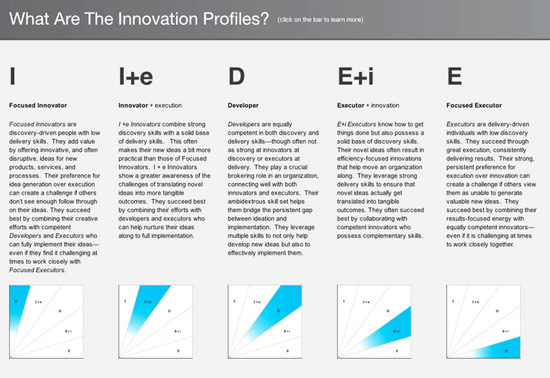The image size is (550, 378).
Task: Click the 'click on the bar to learn more' hint
Action: tap(320, 20)
